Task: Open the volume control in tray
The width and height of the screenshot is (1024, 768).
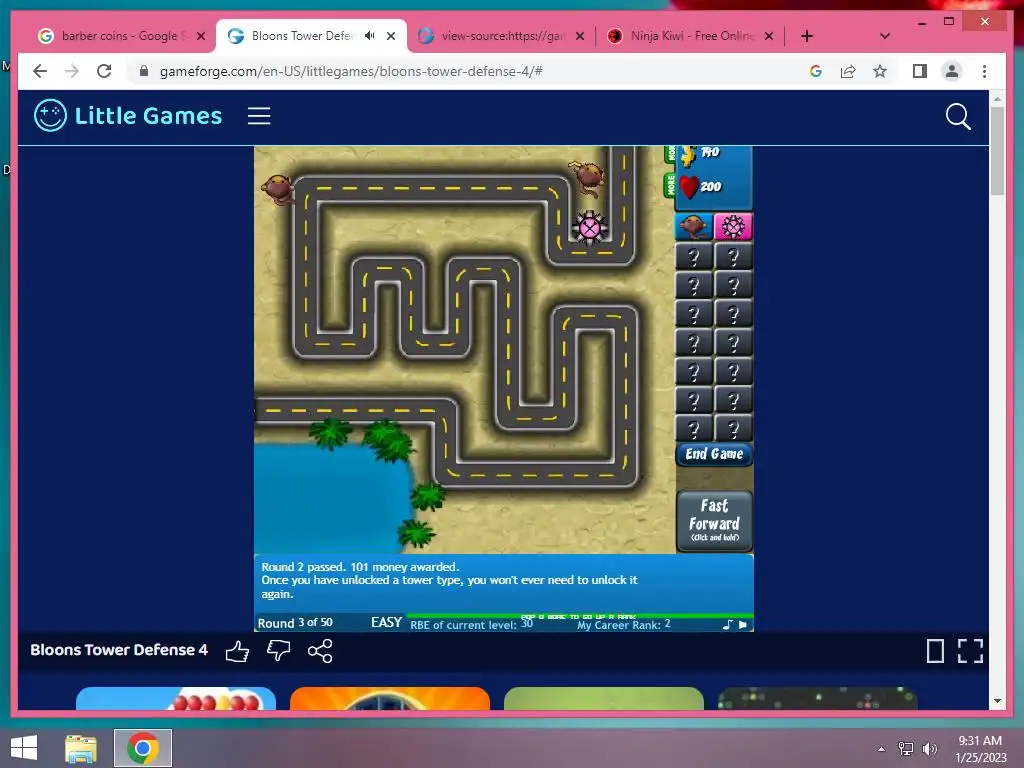Action: pyautogui.click(x=929, y=748)
